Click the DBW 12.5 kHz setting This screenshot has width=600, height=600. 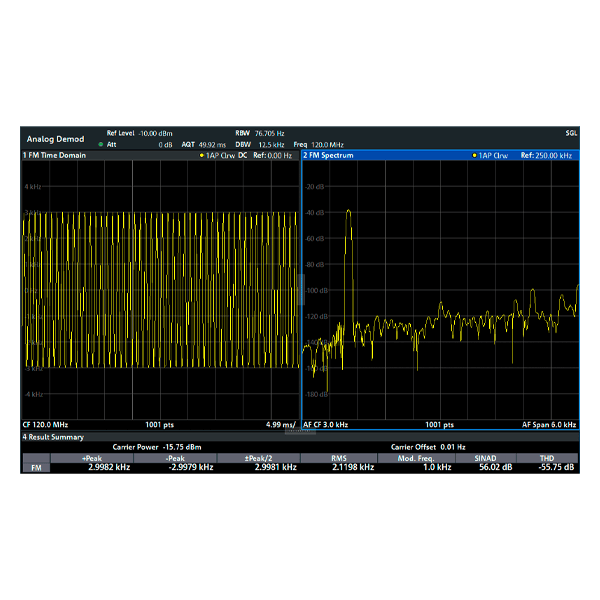point(260,145)
